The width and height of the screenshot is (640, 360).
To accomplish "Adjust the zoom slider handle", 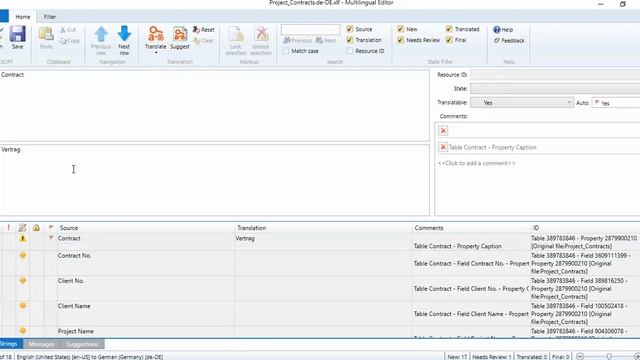I will [x=609, y=356].
